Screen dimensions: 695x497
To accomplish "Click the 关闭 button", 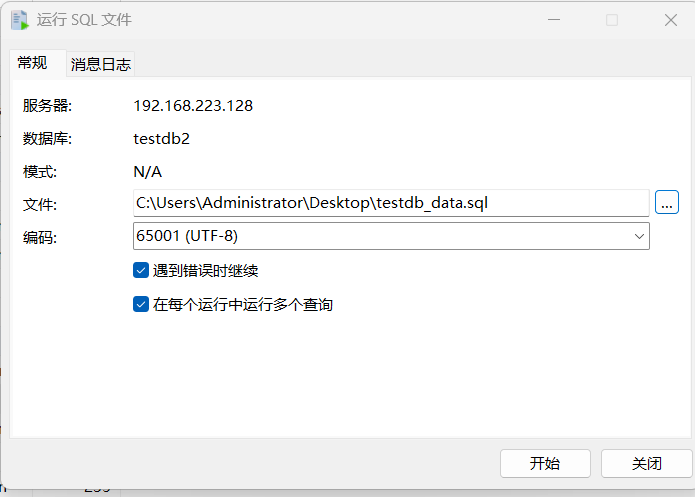I will click(x=647, y=464).
